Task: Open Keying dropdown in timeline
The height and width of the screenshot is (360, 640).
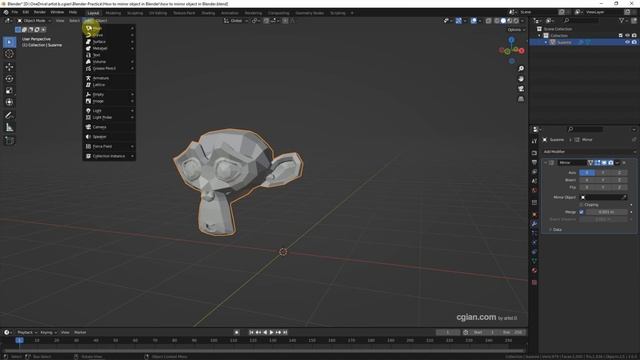Action: point(48,332)
